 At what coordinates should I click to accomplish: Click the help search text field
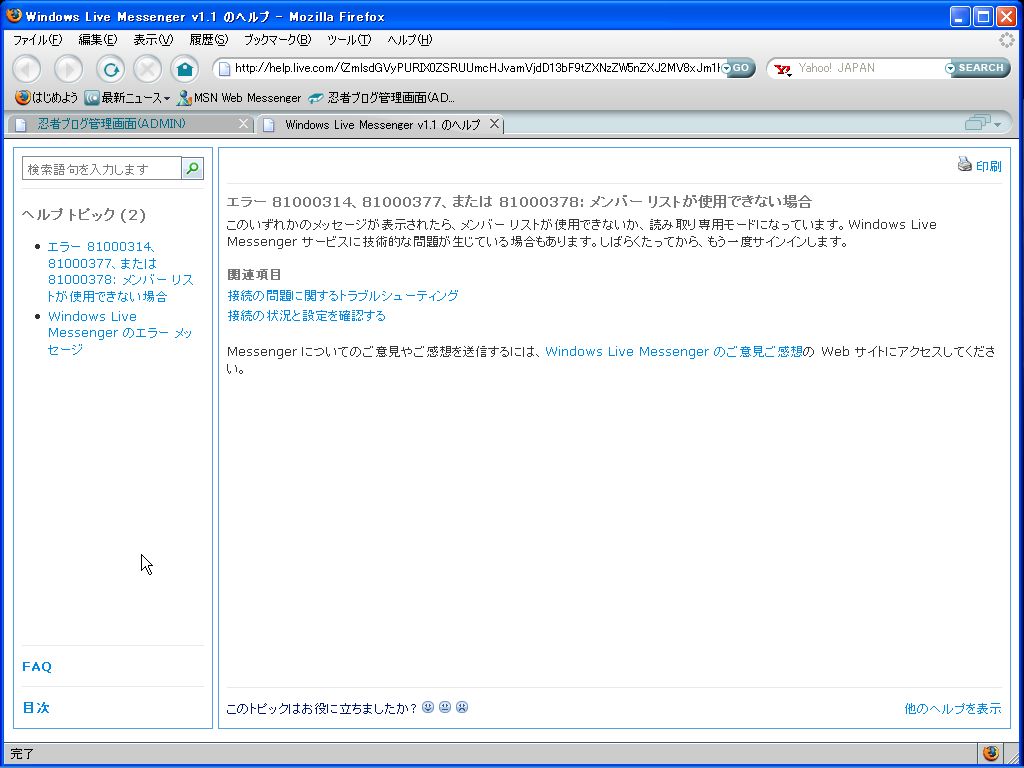[101, 168]
